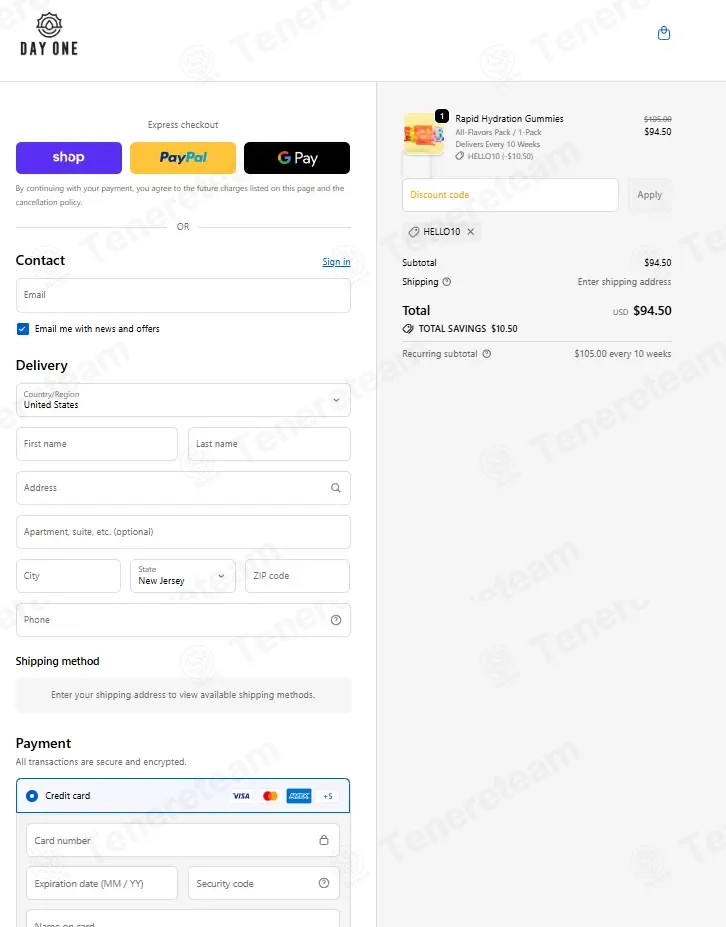Screen dimensions: 726x927
Task: Choose PayPal express checkout
Action: [x=183, y=158]
